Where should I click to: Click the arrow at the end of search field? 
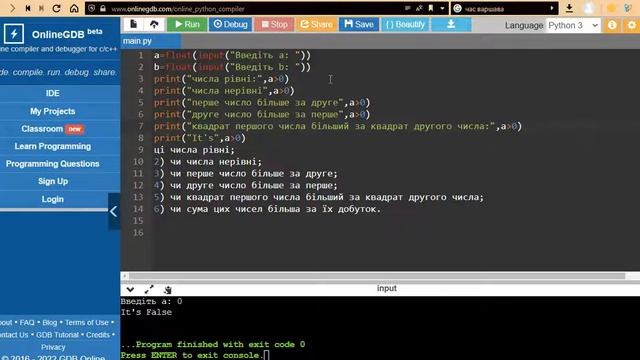(552, 8)
